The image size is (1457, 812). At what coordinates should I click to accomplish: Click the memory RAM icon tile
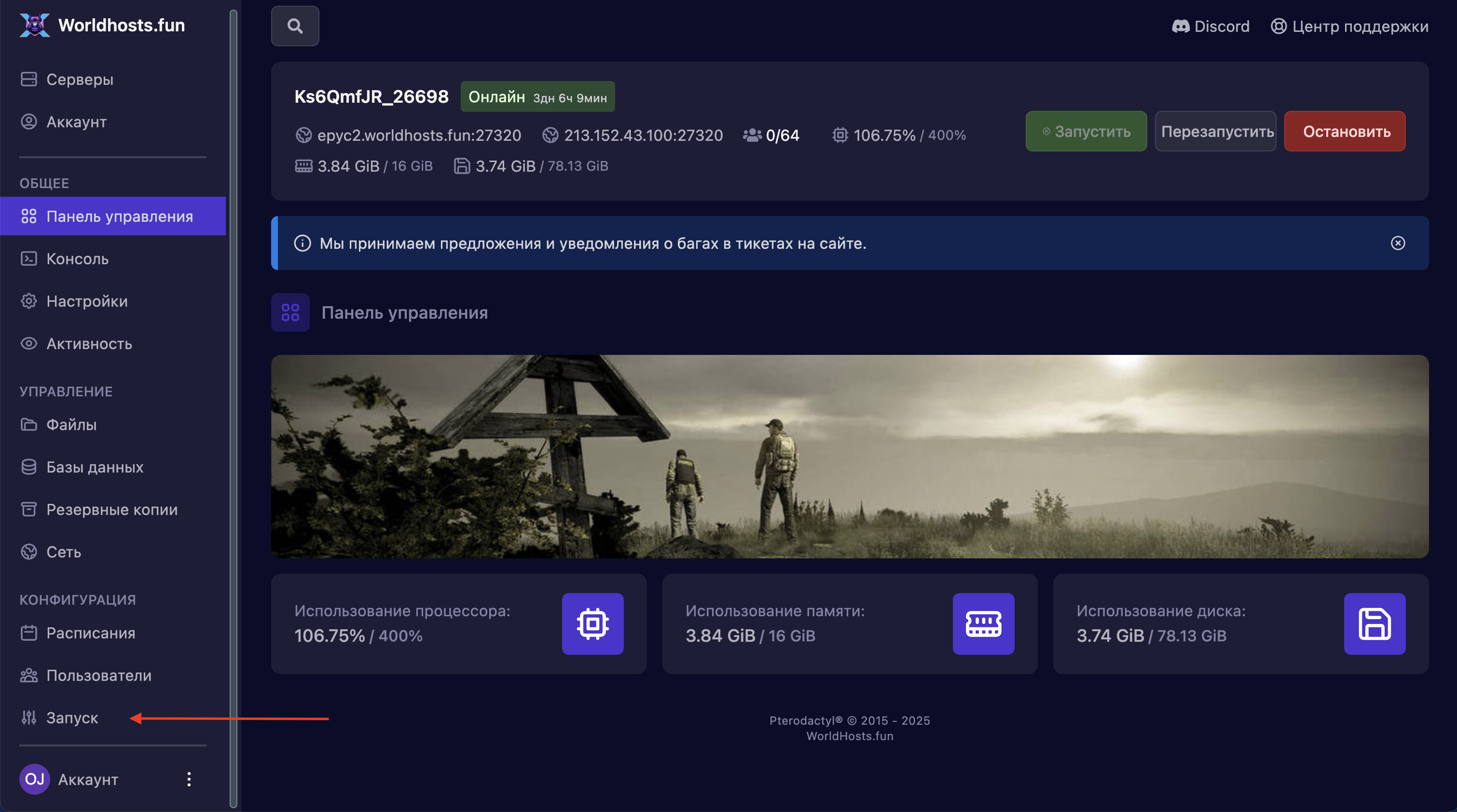click(x=983, y=623)
